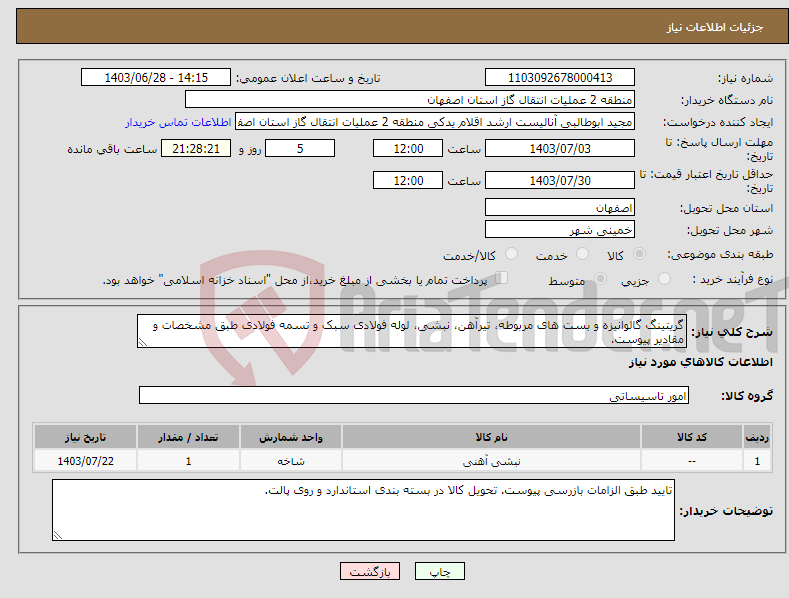
Task: Click the توضیحات خریدار label
Action: pyautogui.click(x=726, y=511)
